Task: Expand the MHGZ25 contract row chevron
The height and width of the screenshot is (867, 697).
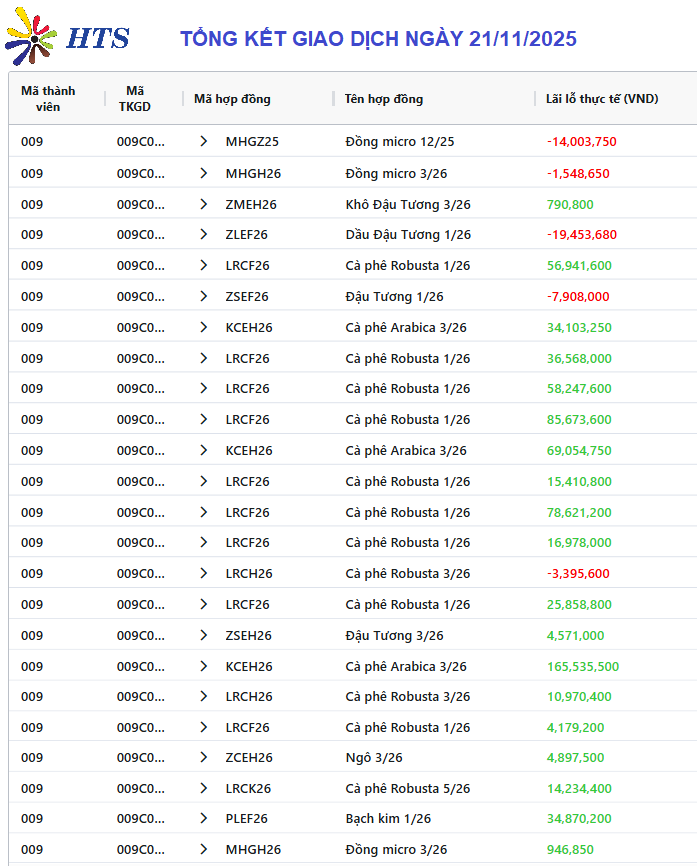Action: (x=204, y=142)
